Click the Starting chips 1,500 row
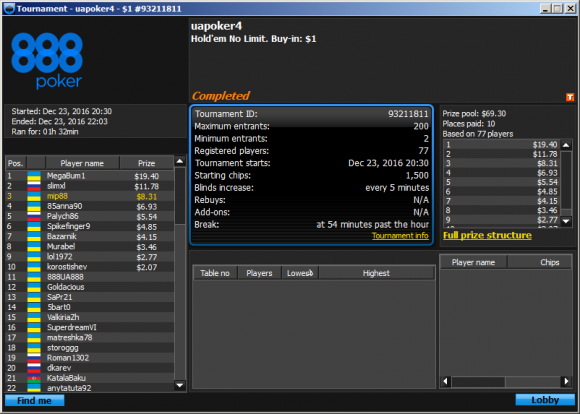The image size is (580, 414). [x=311, y=175]
